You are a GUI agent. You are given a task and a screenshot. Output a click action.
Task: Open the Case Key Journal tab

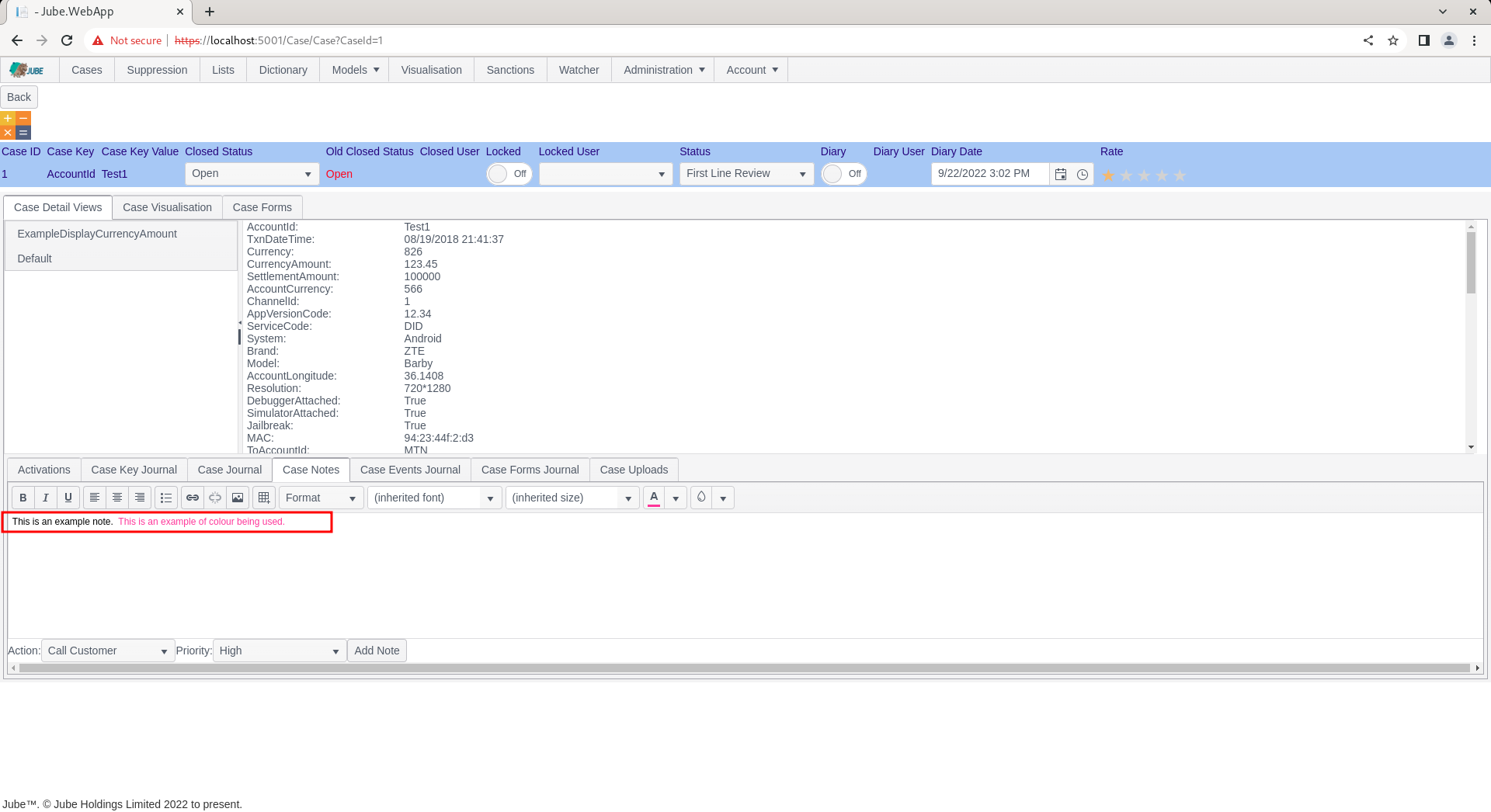click(134, 470)
